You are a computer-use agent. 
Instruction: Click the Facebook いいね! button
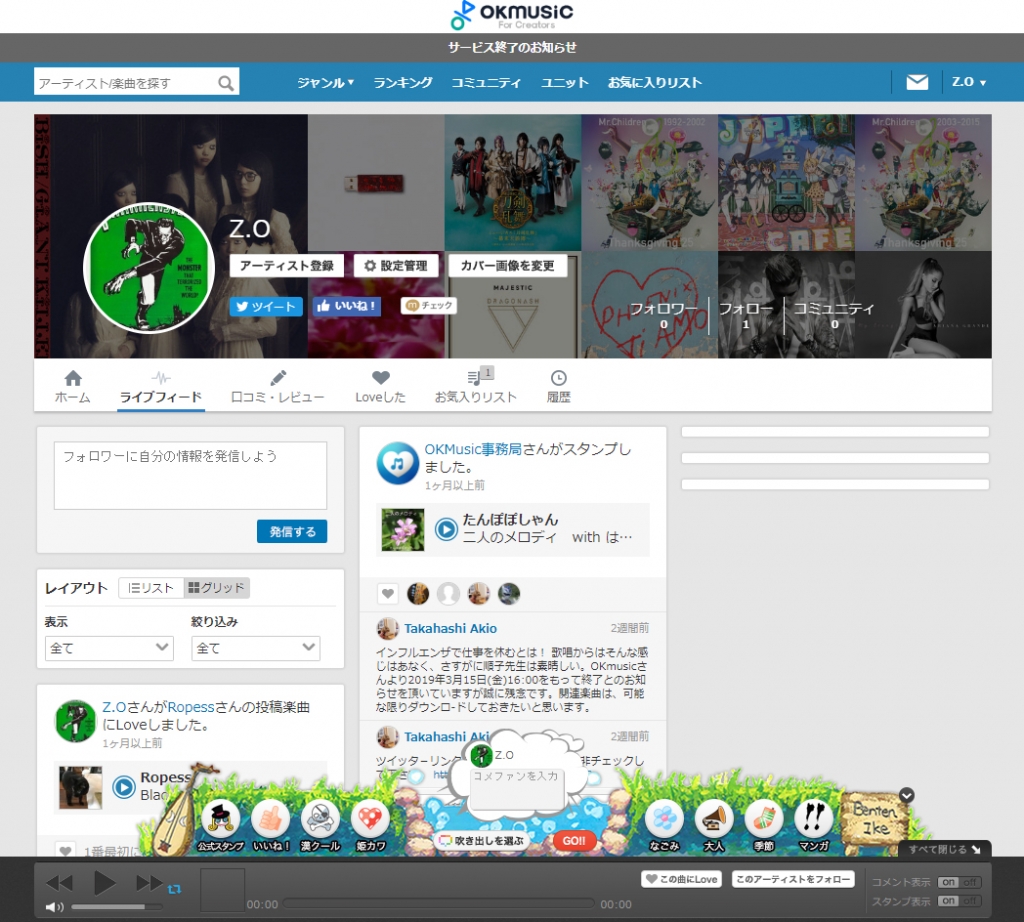pyautogui.click(x=347, y=306)
